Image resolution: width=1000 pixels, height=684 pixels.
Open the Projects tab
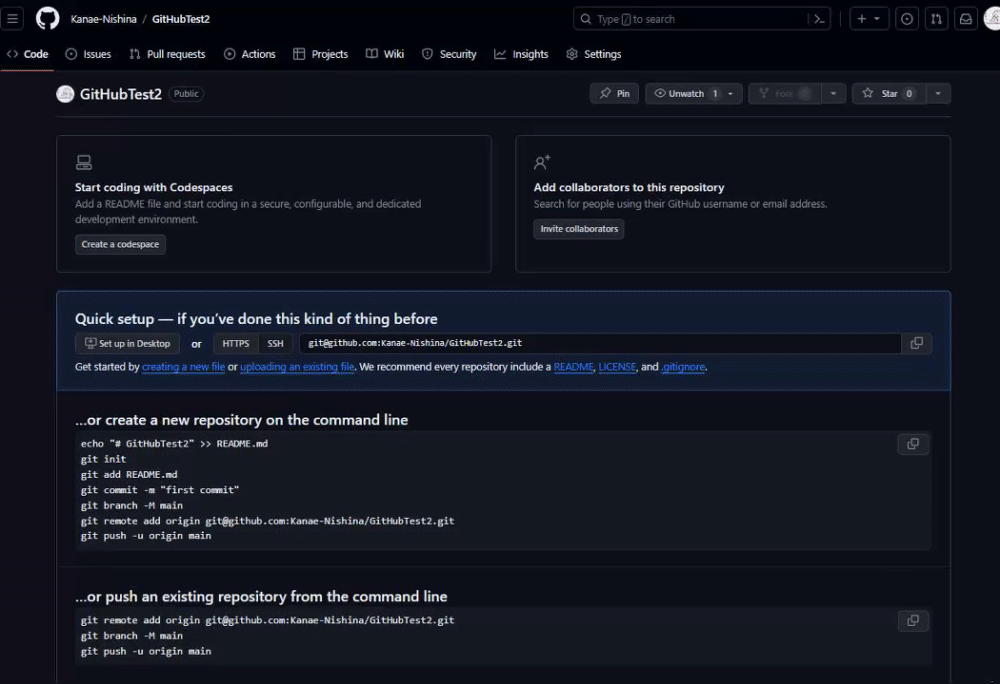pos(320,54)
